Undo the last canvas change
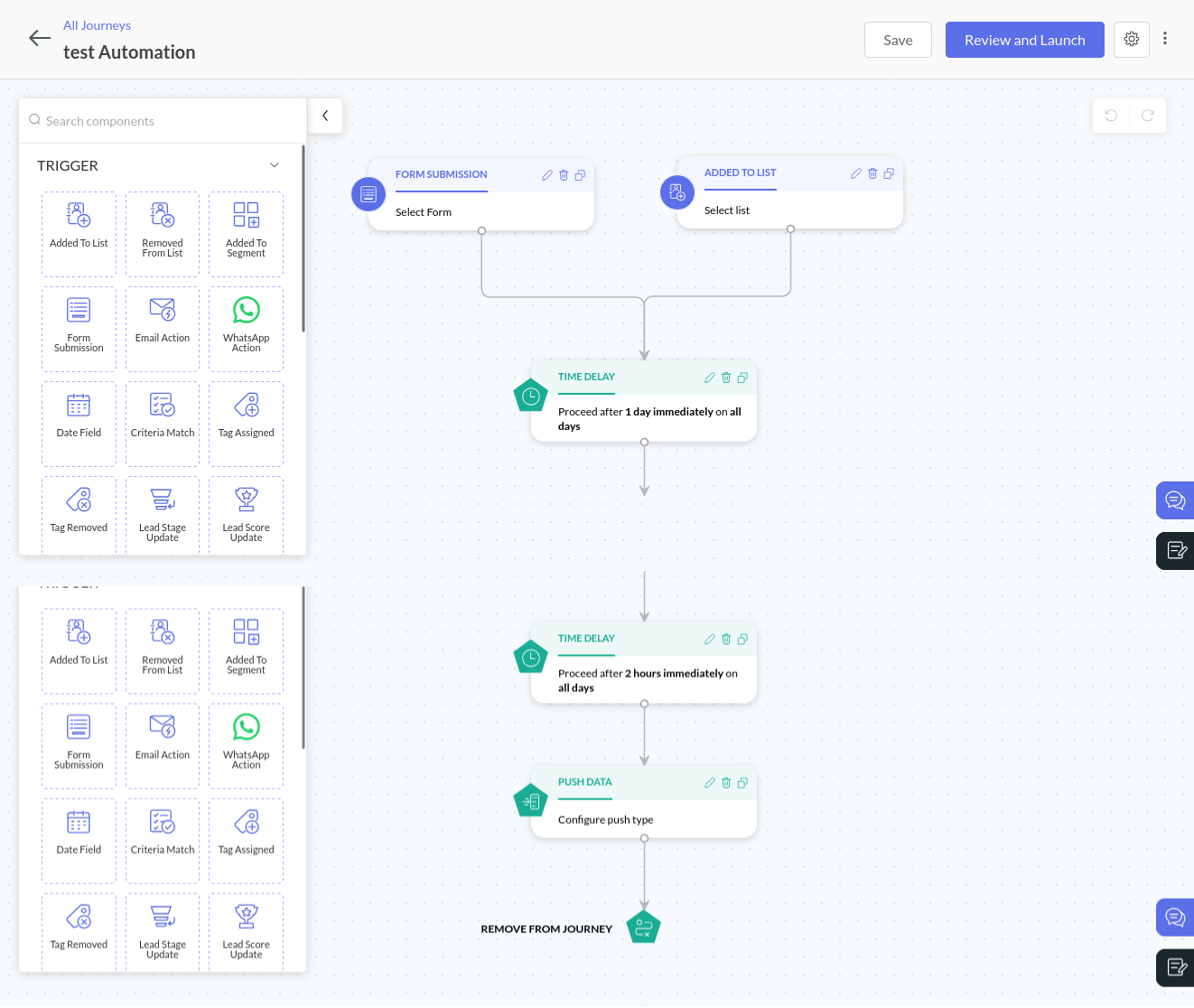The width and height of the screenshot is (1194, 1008). [1111, 116]
